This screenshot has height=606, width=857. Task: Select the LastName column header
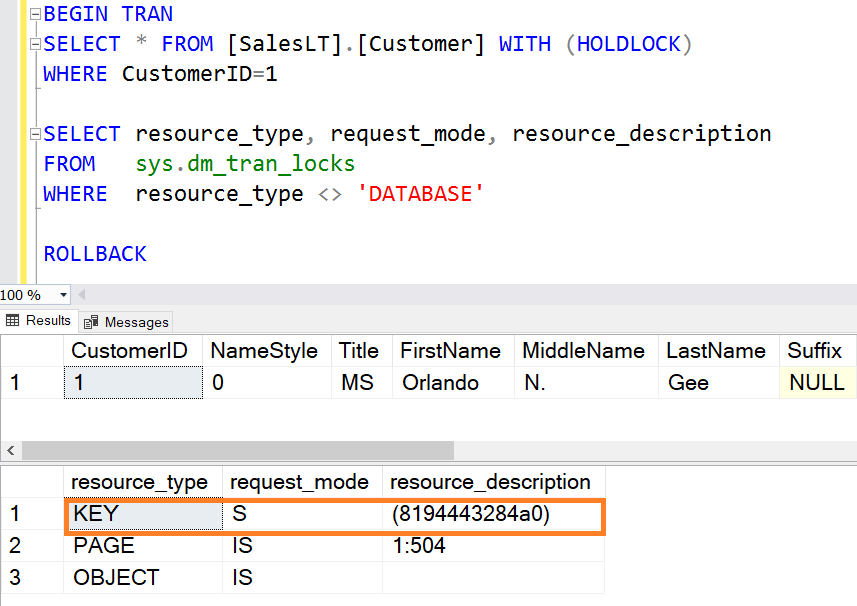(719, 351)
